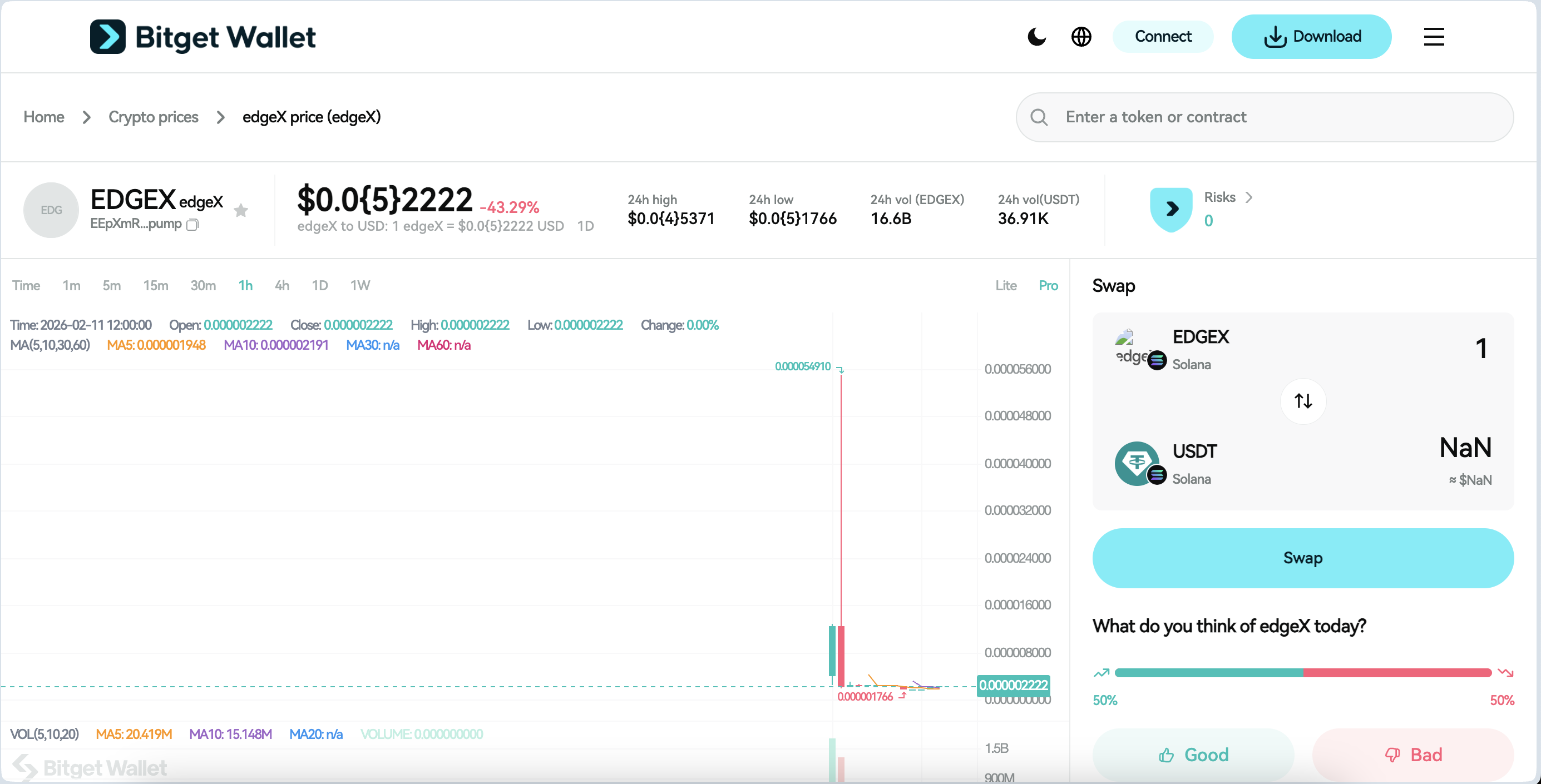Open the hamburger menu

1434,37
